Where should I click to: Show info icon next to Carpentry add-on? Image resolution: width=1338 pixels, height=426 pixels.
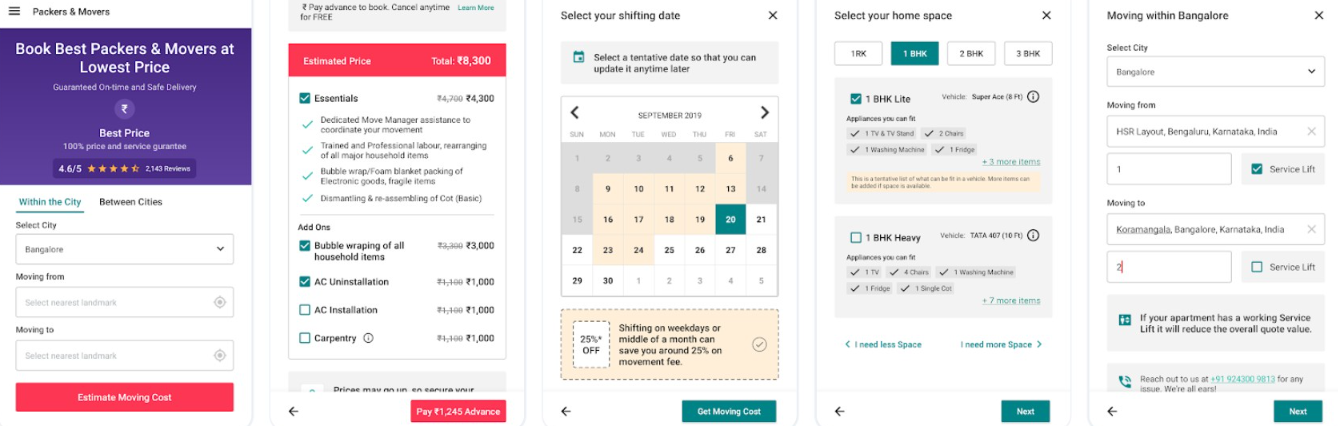pos(368,338)
